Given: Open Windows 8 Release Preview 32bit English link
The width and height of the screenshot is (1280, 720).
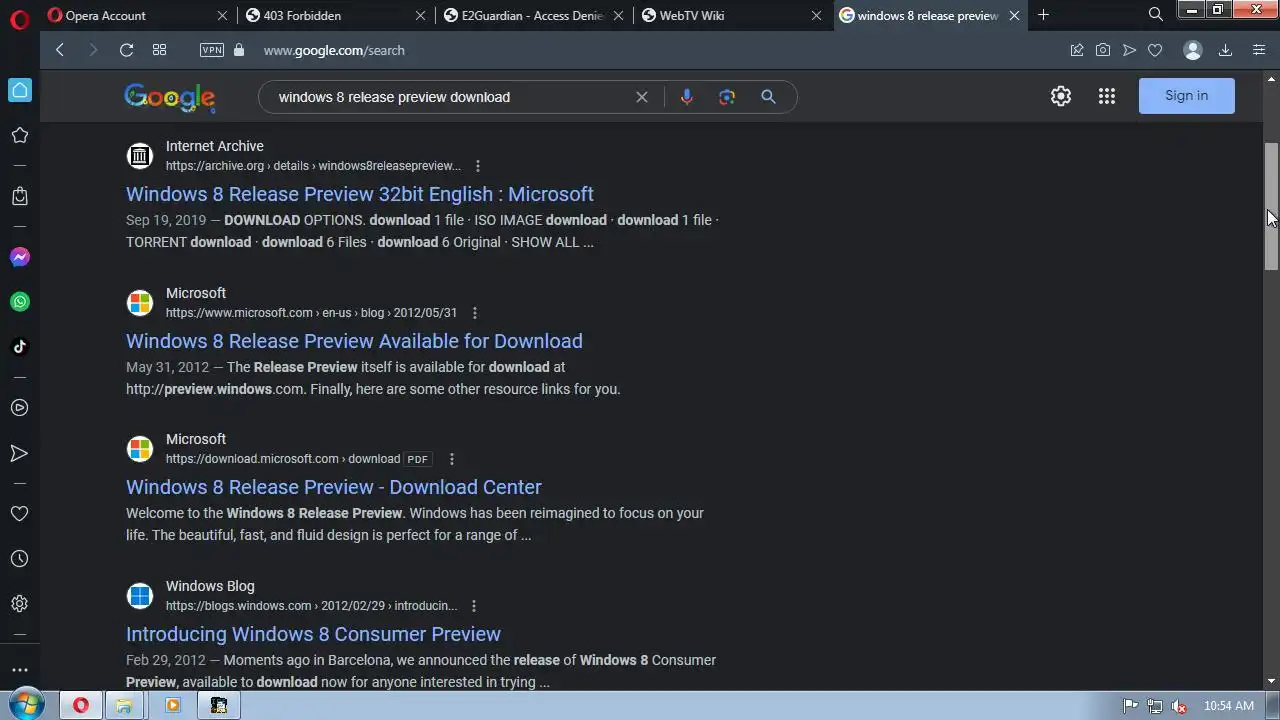Looking at the screenshot, I should (x=360, y=194).
